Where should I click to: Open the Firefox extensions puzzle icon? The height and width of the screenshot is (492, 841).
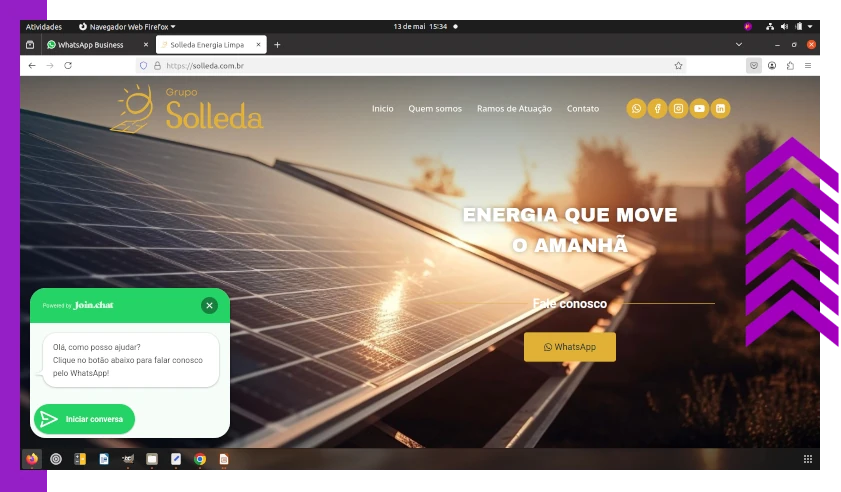[790, 65]
